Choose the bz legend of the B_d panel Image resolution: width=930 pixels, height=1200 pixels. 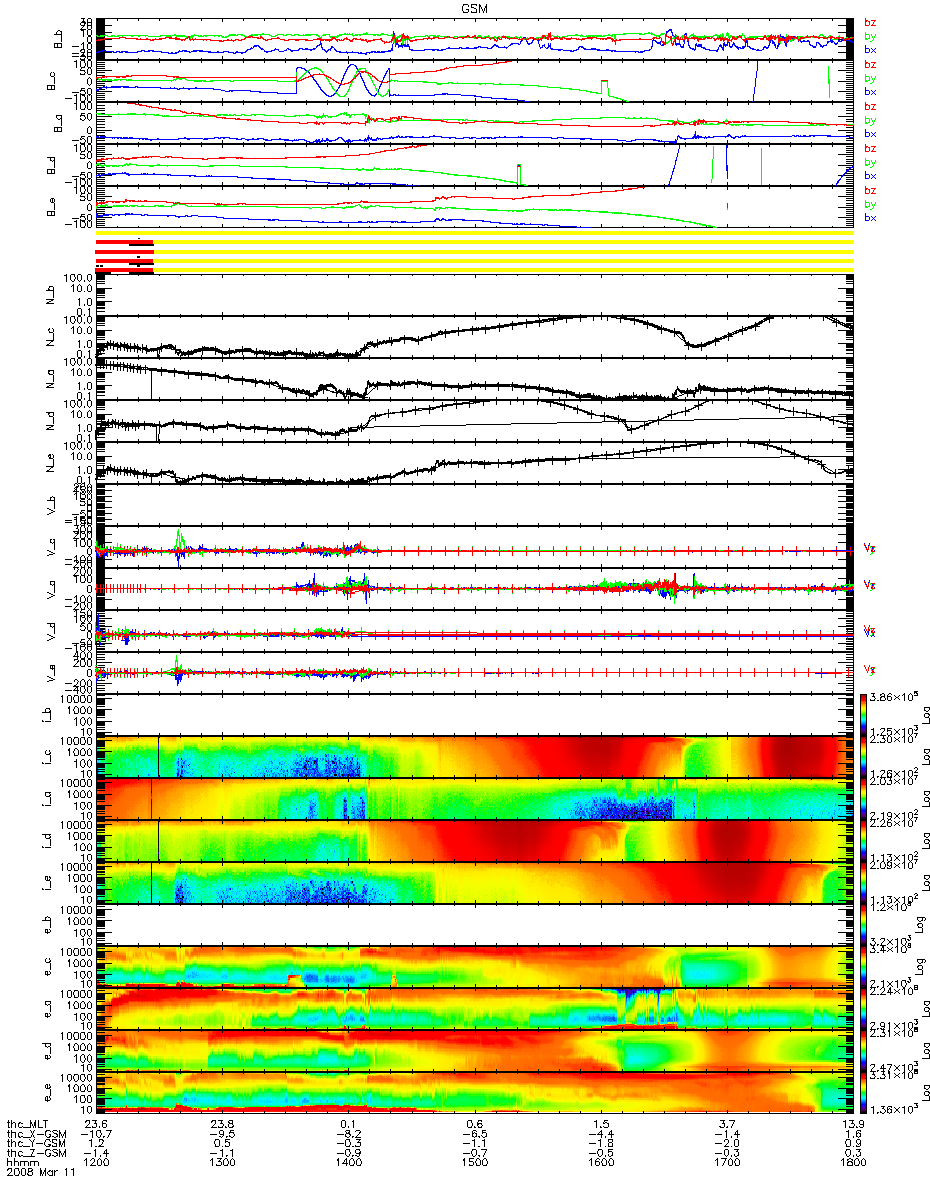(x=870, y=148)
